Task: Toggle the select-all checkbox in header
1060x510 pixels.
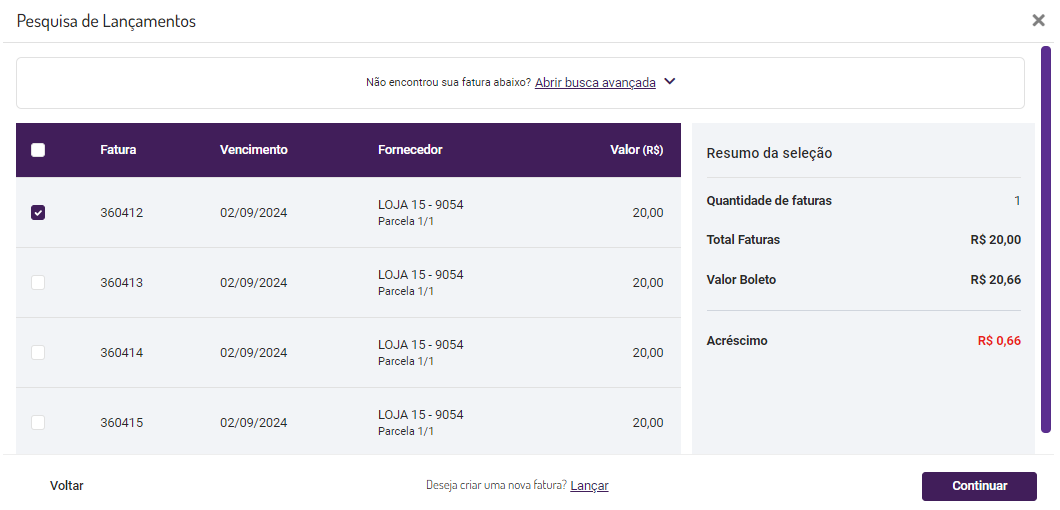Action: point(38,150)
